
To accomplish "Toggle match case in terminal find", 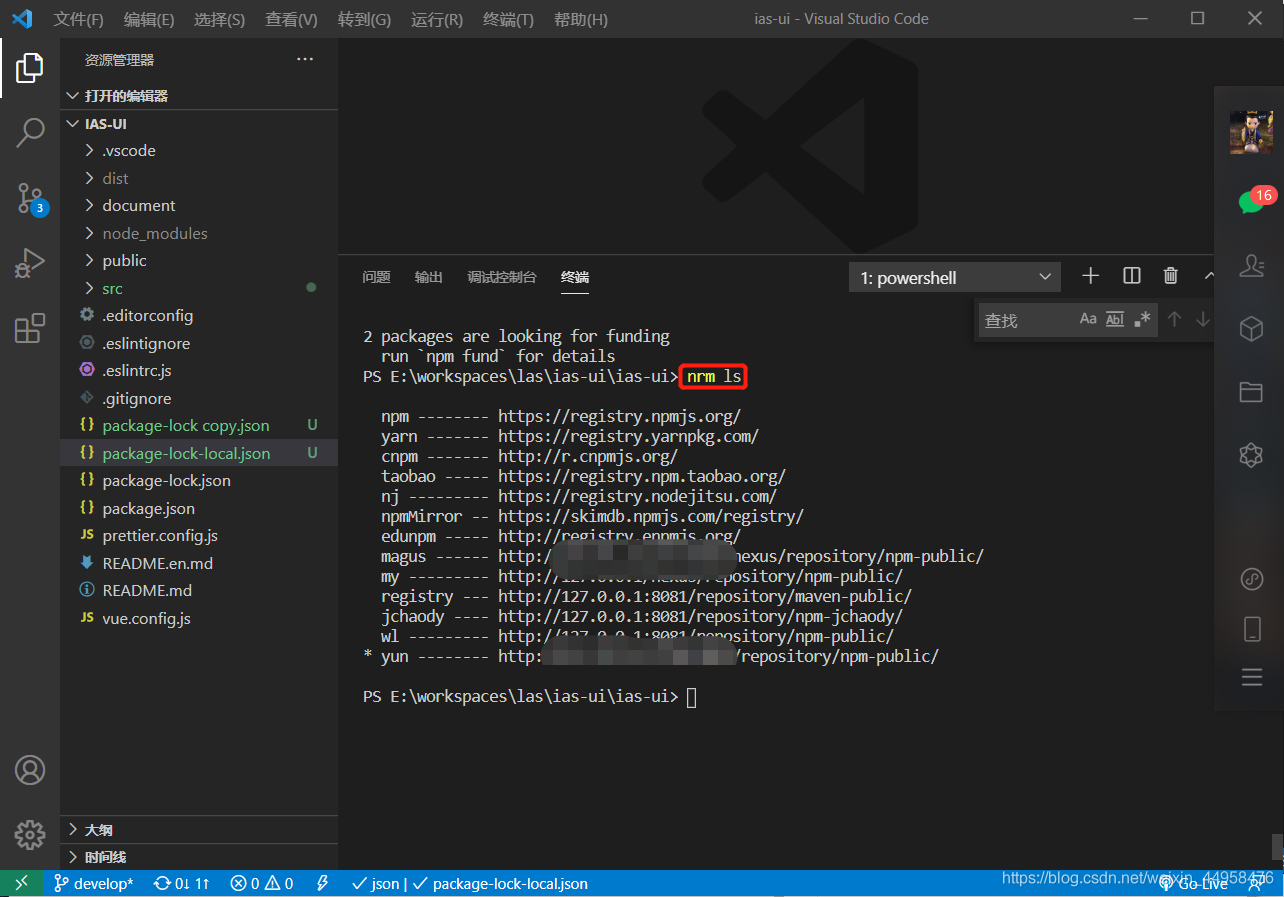I will (1088, 319).
